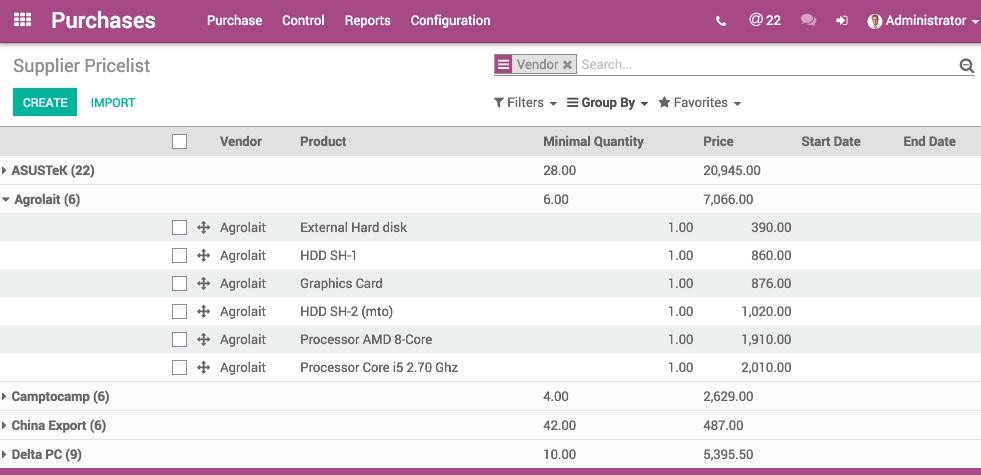
Task: Open the Group By dropdown
Action: click(607, 103)
